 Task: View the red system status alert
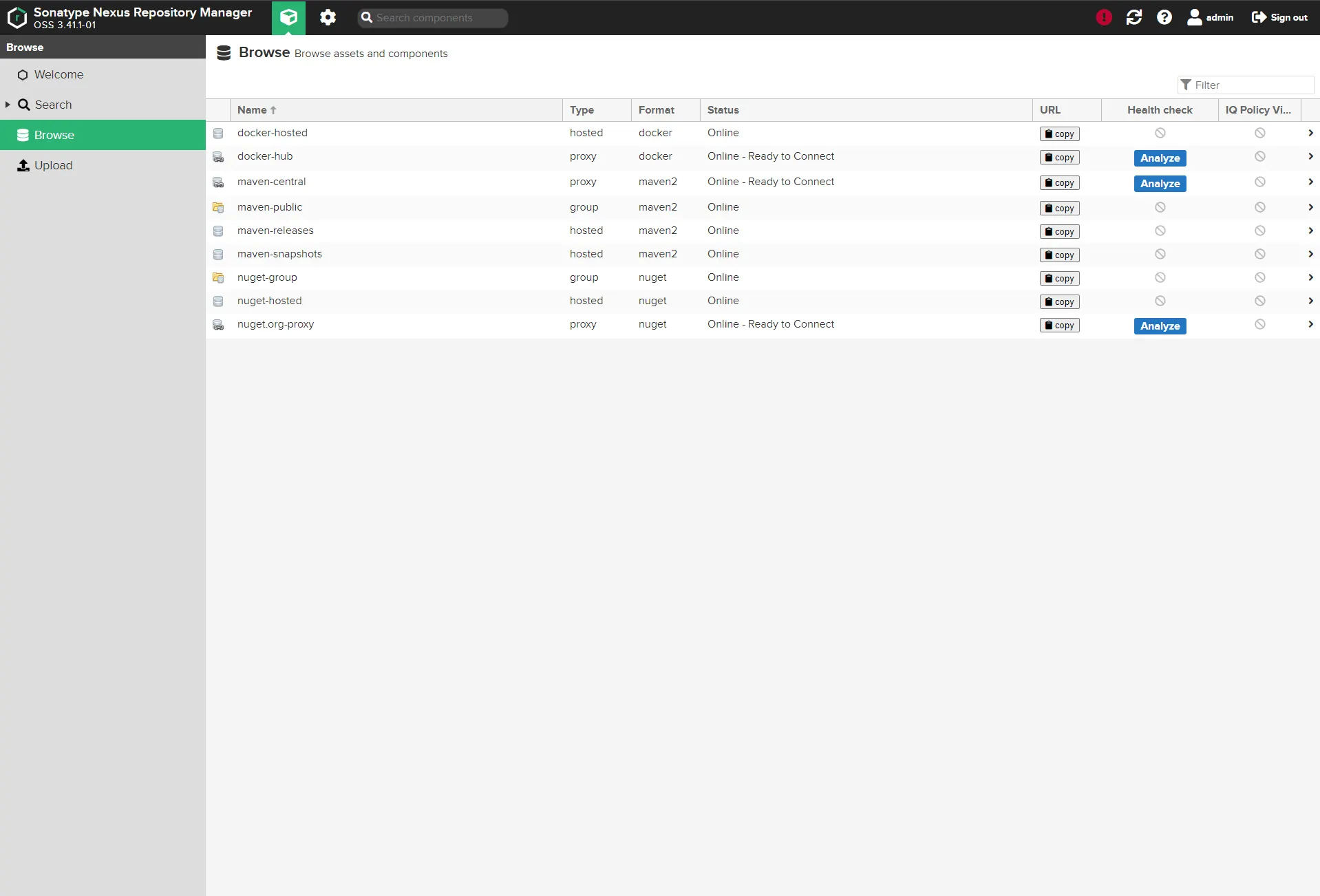coord(1104,17)
